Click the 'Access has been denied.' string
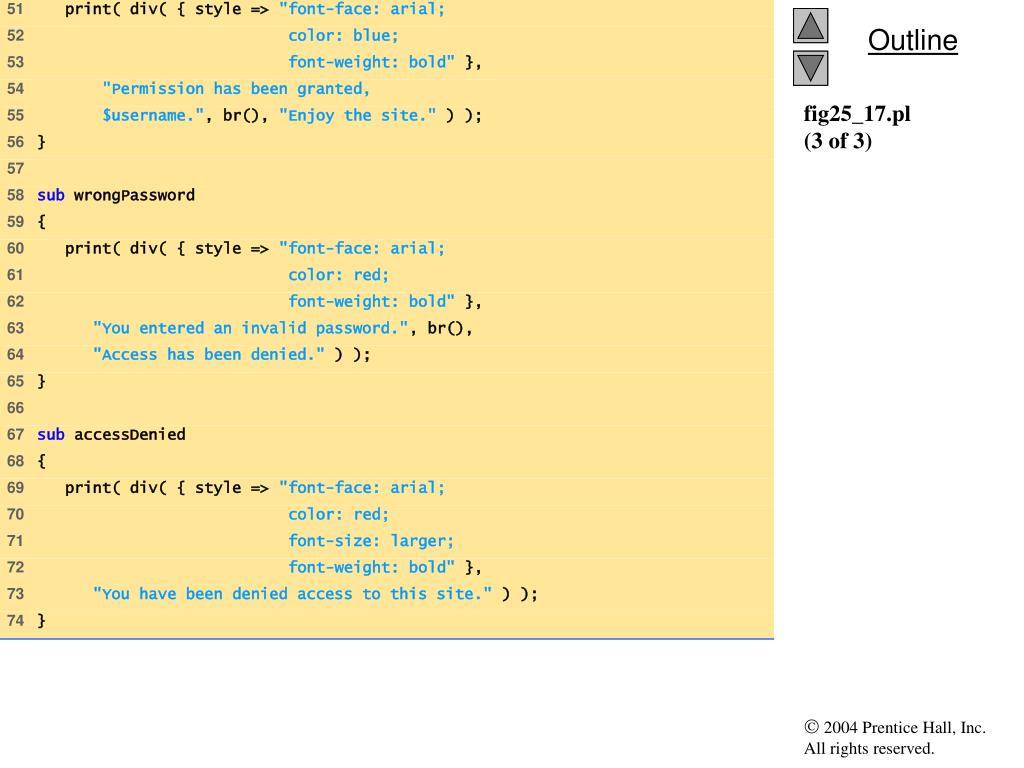1024x768 pixels. (209, 355)
